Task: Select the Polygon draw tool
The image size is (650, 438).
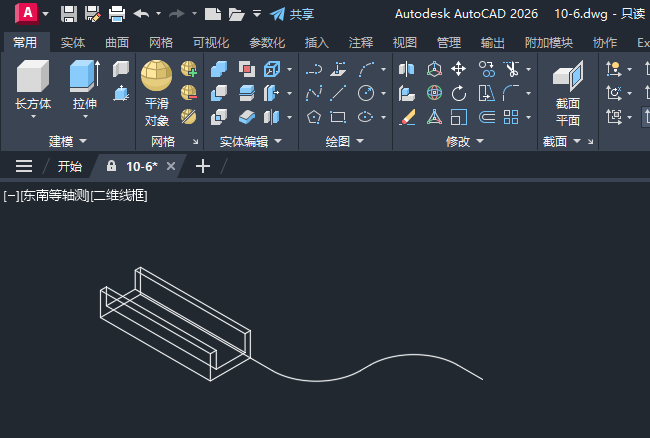Action: tap(314, 117)
